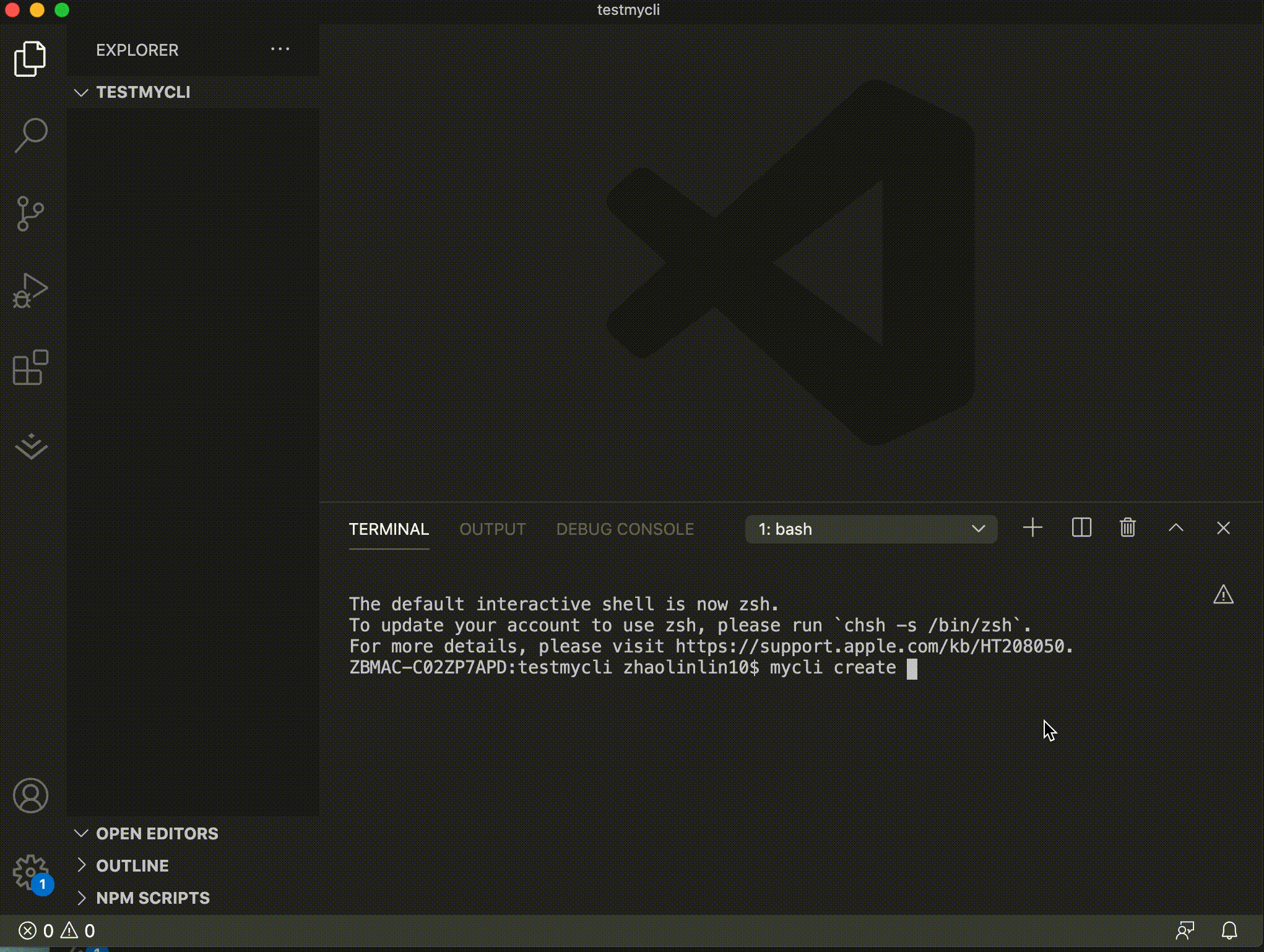Collapse the TESTMYCLI folder section
This screenshot has width=1264, height=952.
click(193, 92)
